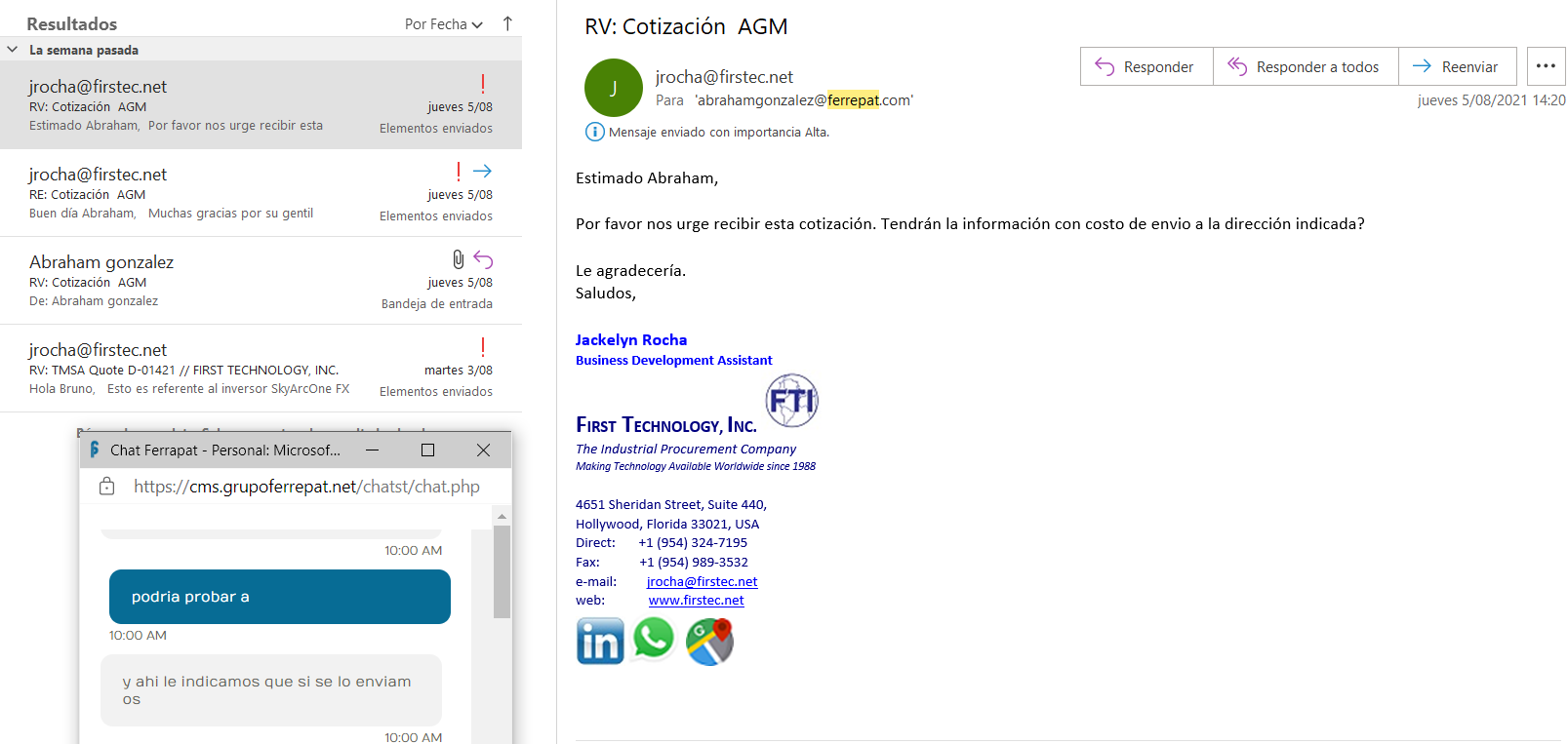This screenshot has height=744, width=1568.
Task: Open the more actions ellipsis menu
Action: point(1546,66)
